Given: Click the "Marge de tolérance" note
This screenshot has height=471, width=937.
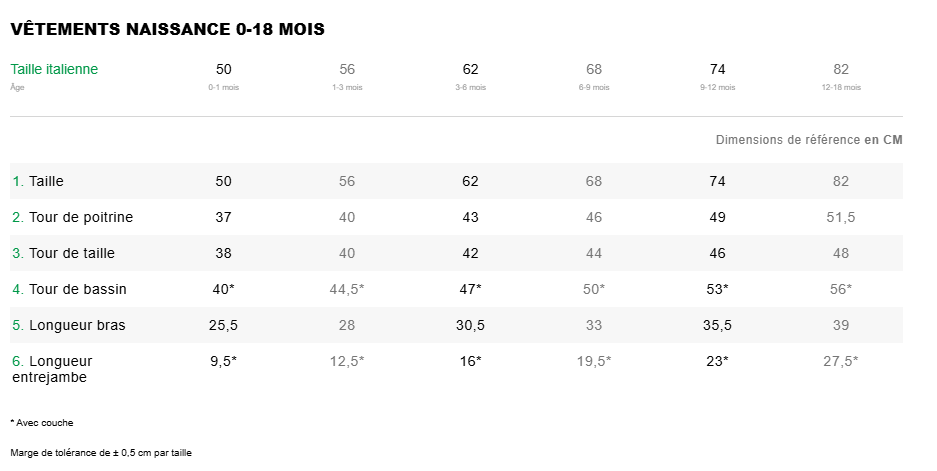Looking at the screenshot, I should (100, 453).
